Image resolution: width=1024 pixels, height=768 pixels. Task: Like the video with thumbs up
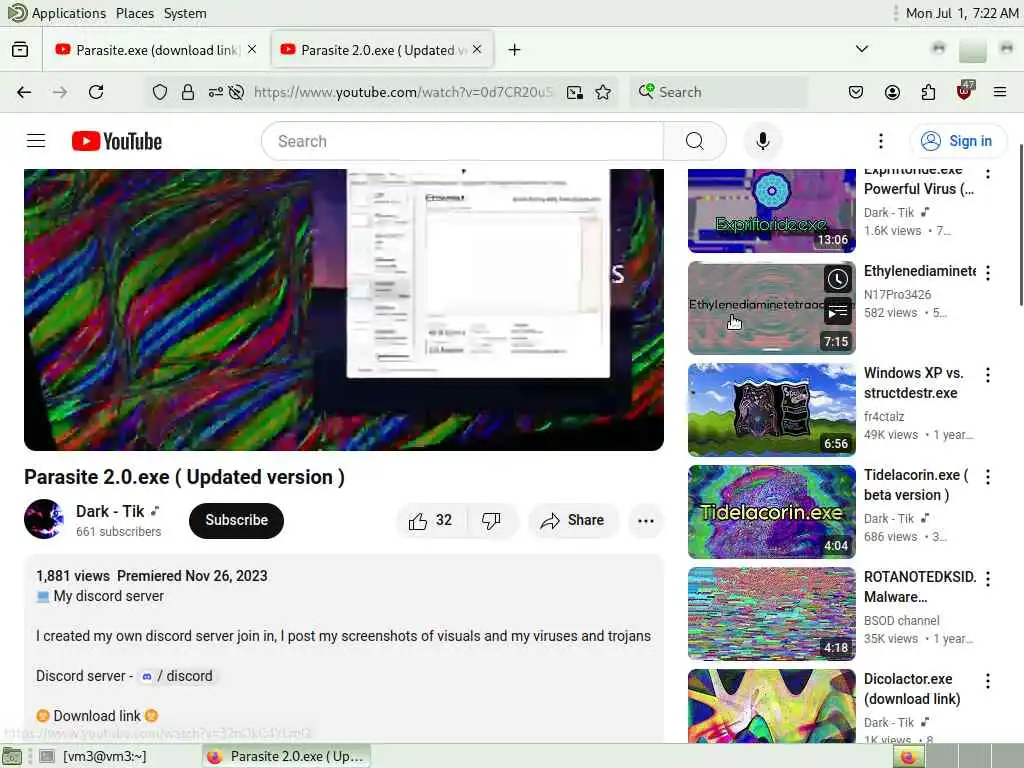tap(430, 520)
